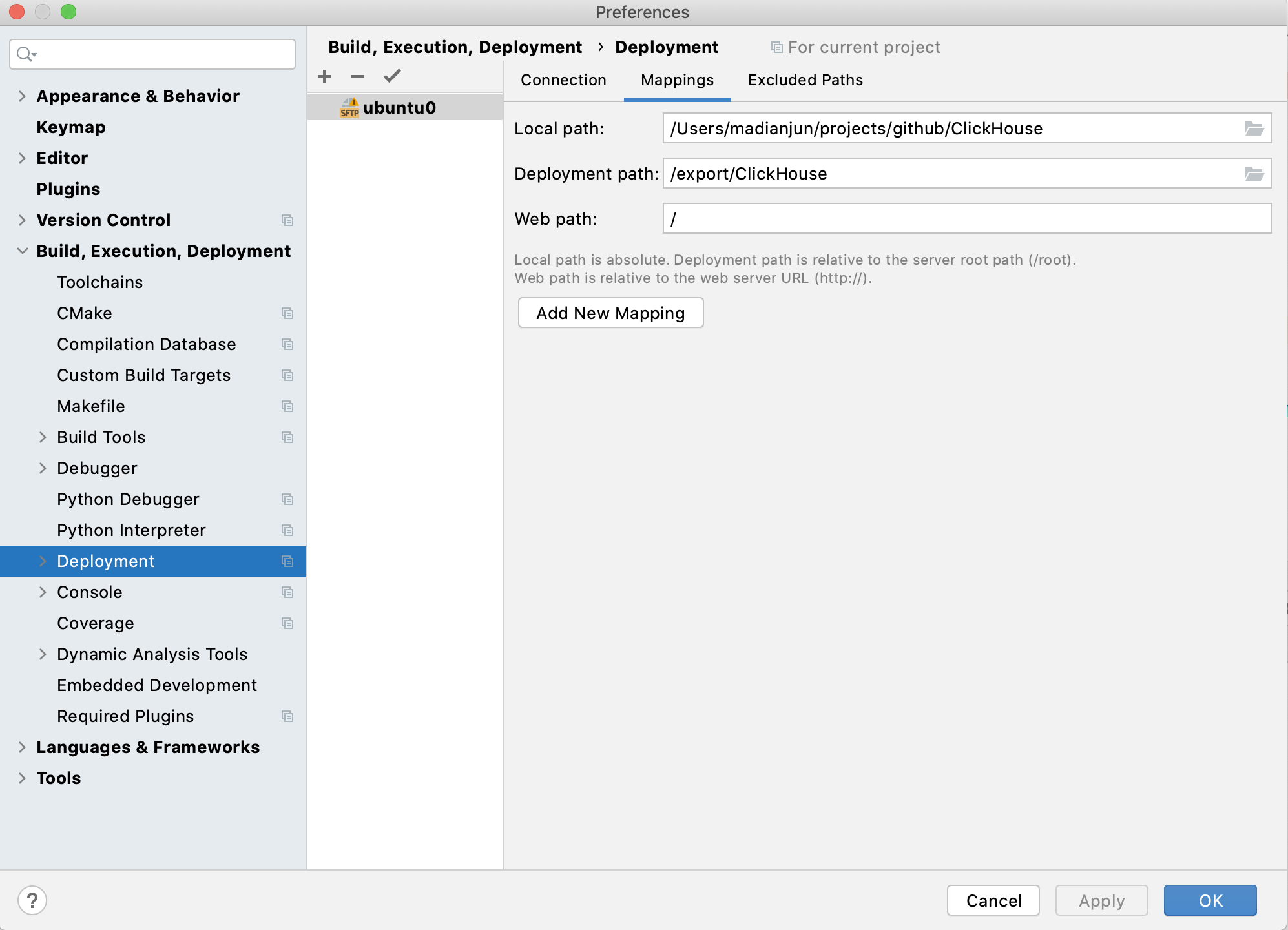Apply the deployment settings

point(1101,900)
